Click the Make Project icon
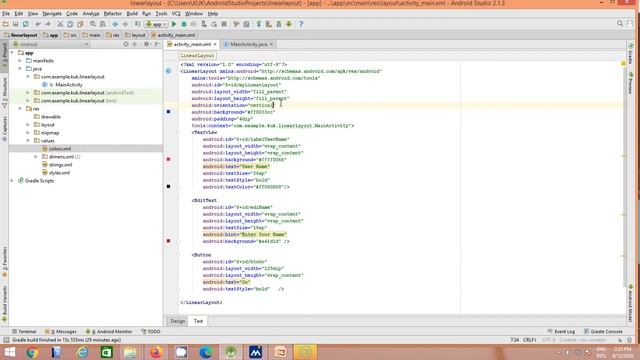 pyautogui.click(x=138, y=24)
